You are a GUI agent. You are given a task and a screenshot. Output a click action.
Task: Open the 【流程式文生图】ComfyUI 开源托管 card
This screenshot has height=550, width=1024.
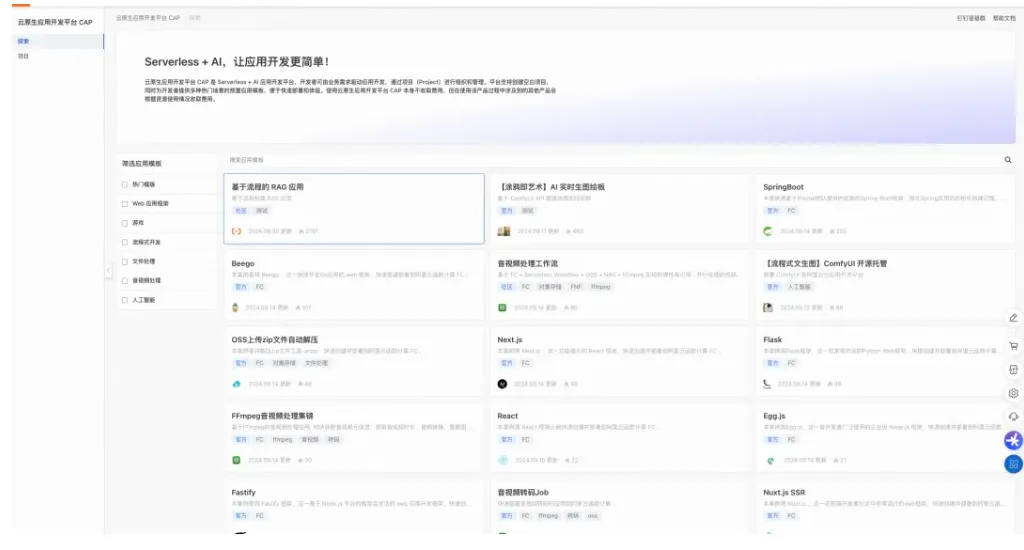(x=885, y=285)
